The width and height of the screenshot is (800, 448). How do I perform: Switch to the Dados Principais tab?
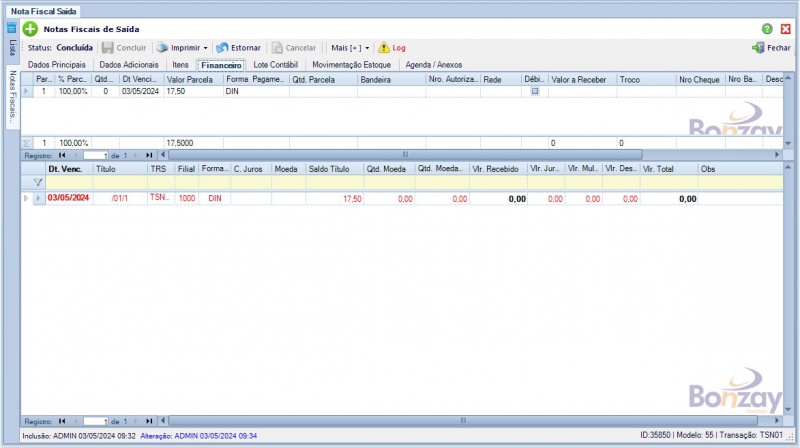click(57, 64)
